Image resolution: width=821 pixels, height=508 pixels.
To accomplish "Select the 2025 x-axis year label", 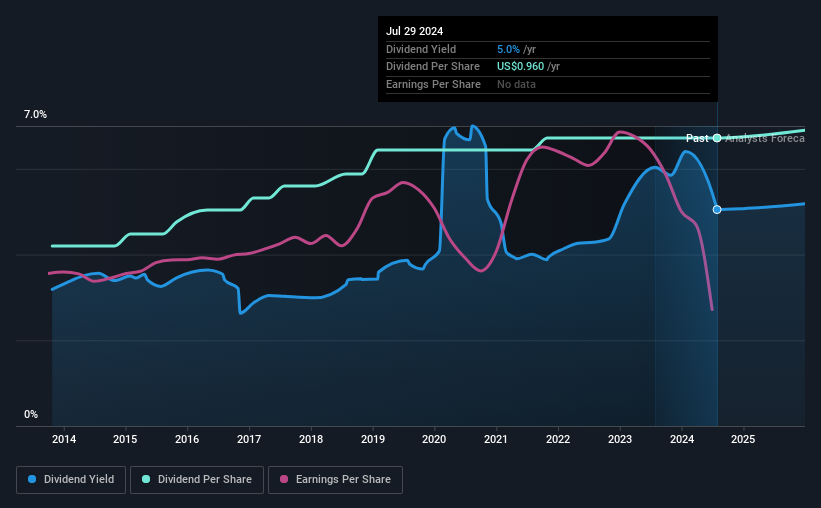I will tap(743, 439).
